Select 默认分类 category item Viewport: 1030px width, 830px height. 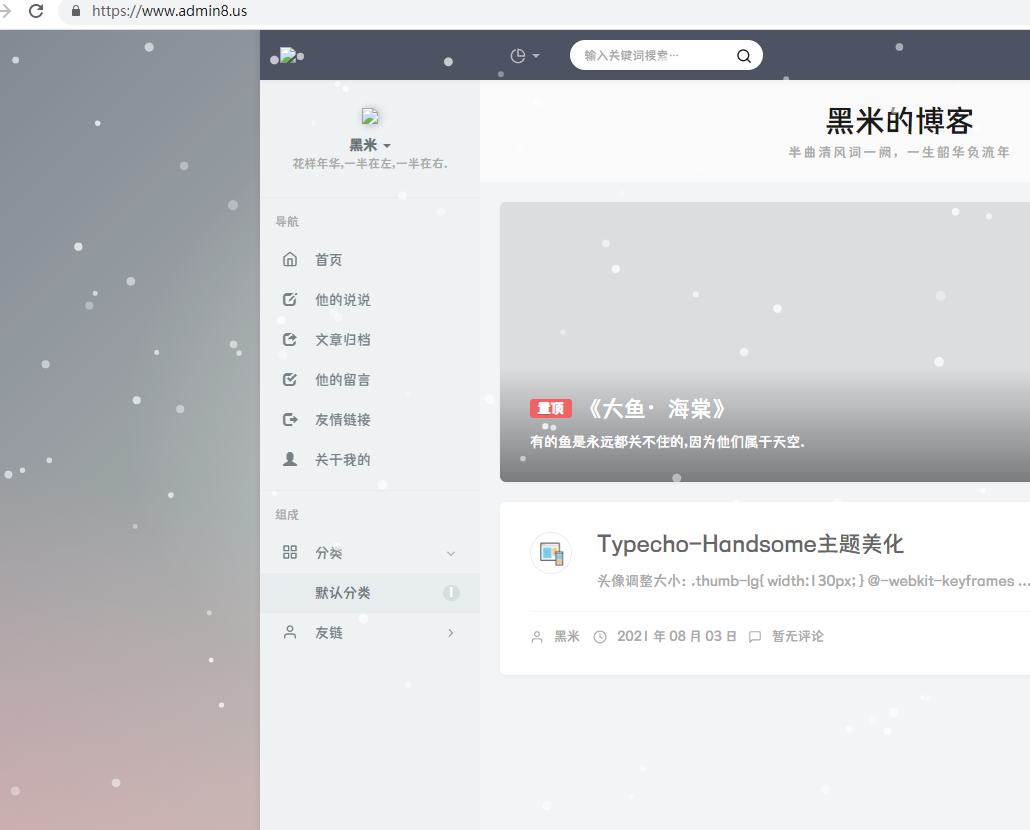pyautogui.click(x=343, y=593)
